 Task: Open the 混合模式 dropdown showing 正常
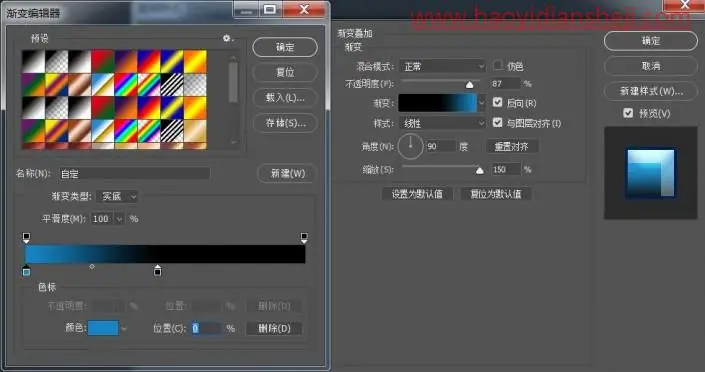pyautogui.click(x=442, y=67)
